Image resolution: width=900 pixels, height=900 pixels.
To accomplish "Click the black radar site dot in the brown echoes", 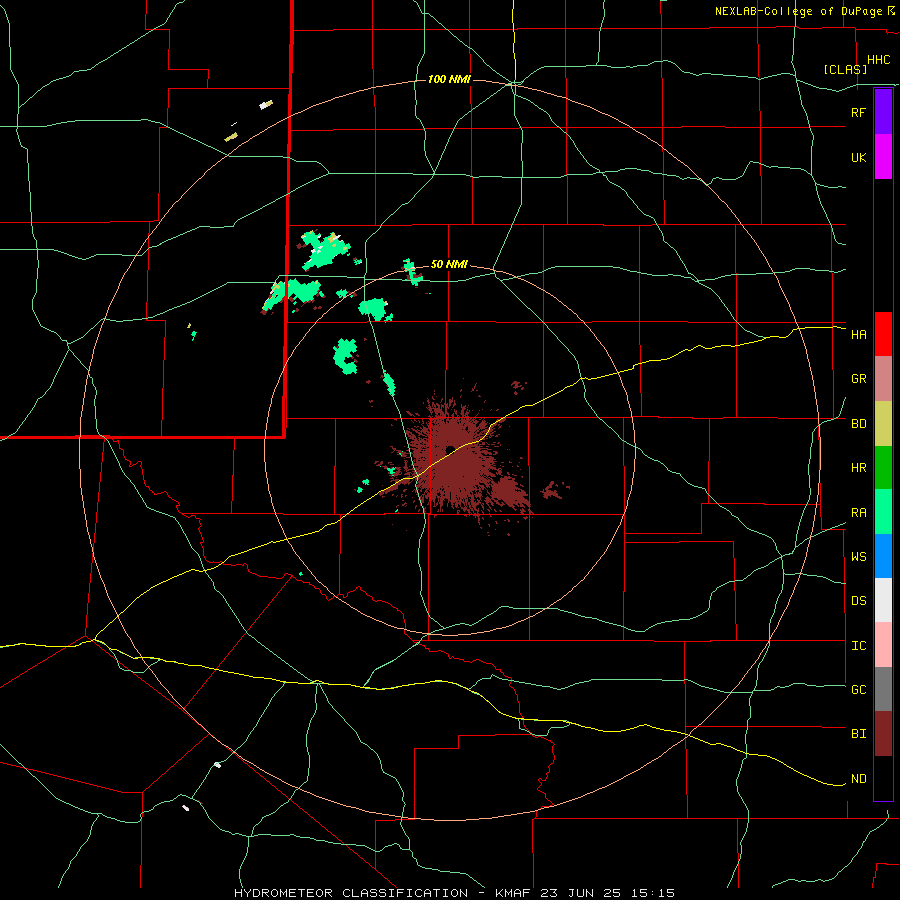I will 450,449.
